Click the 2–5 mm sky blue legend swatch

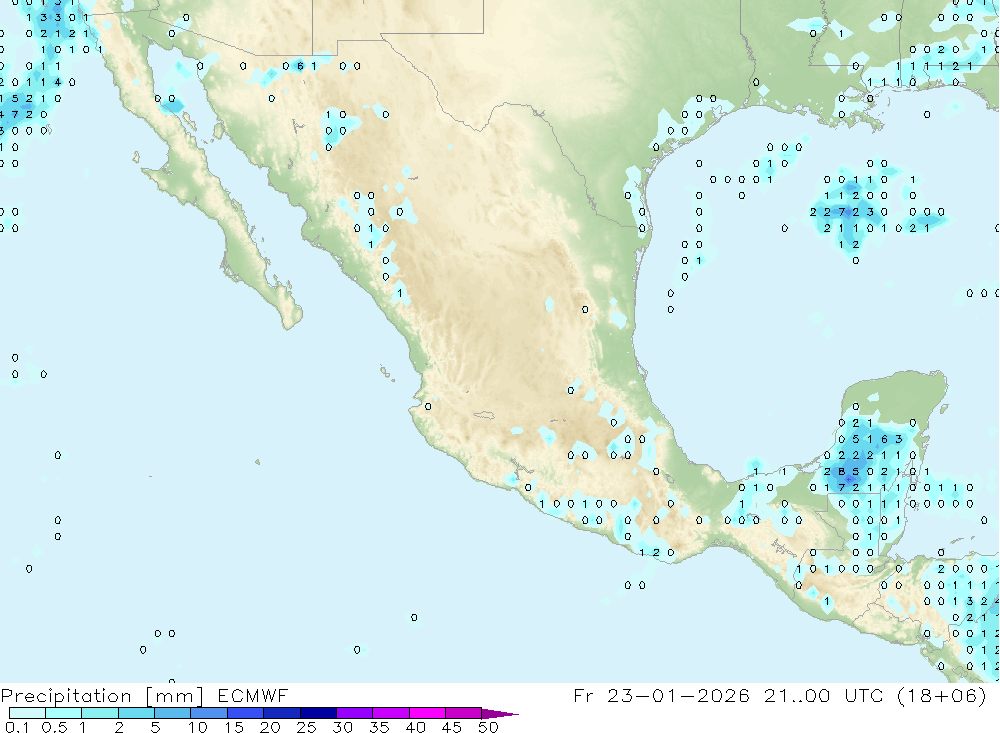point(136,713)
